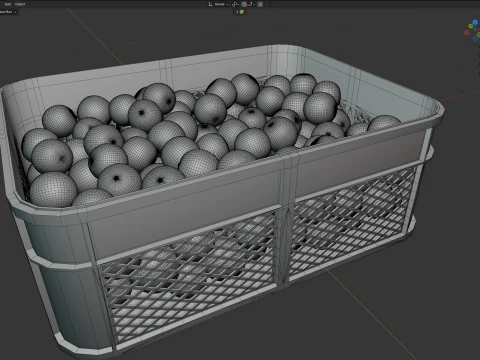Open the snapping options dropdown

pyautogui.click(x=251, y=4)
